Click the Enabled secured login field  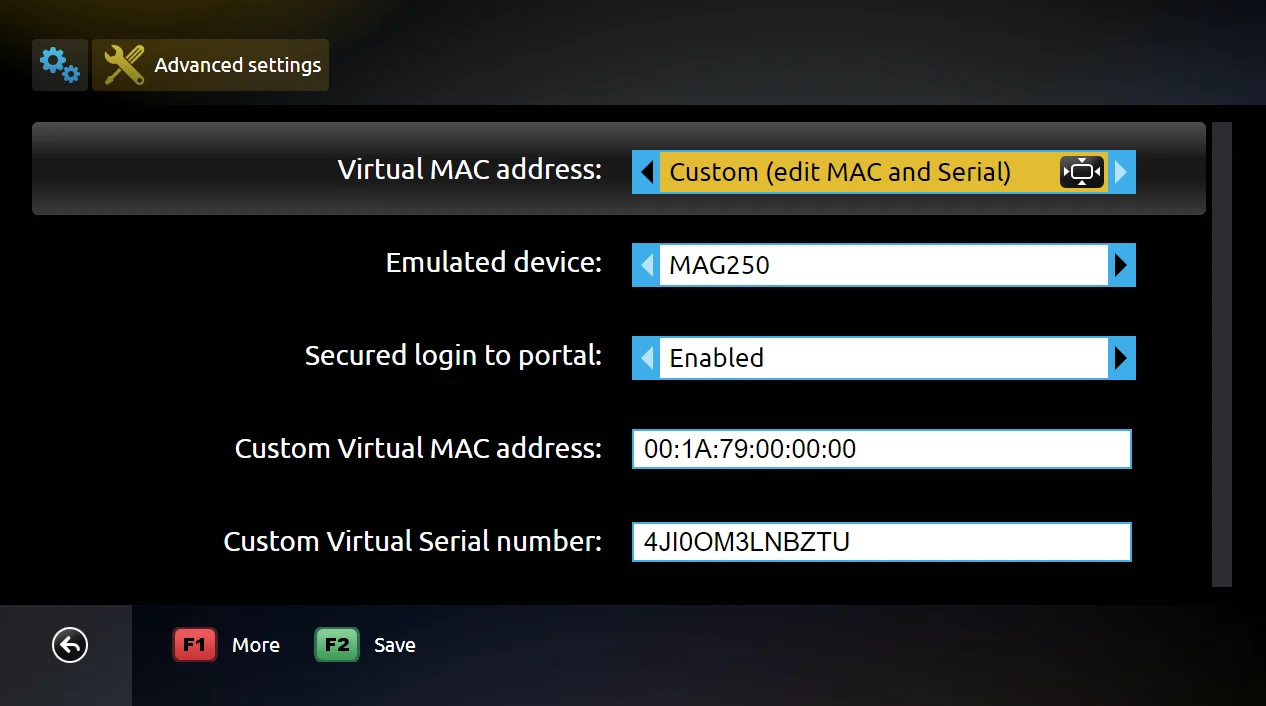(x=884, y=358)
